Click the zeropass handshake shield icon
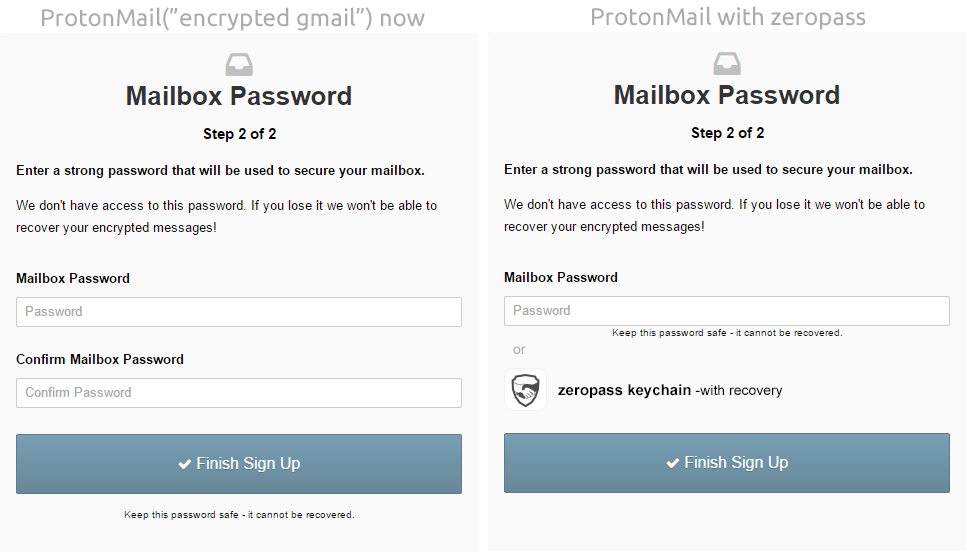Screen dimensions: 967x552 click(x=526, y=390)
